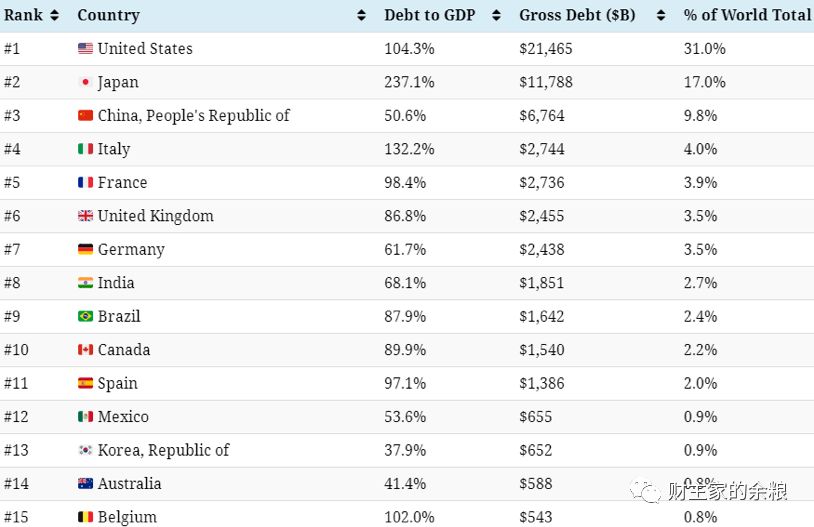The width and height of the screenshot is (814, 527).
Task: Click Belgium's 102.0% debt ratio
Action: tap(409, 517)
